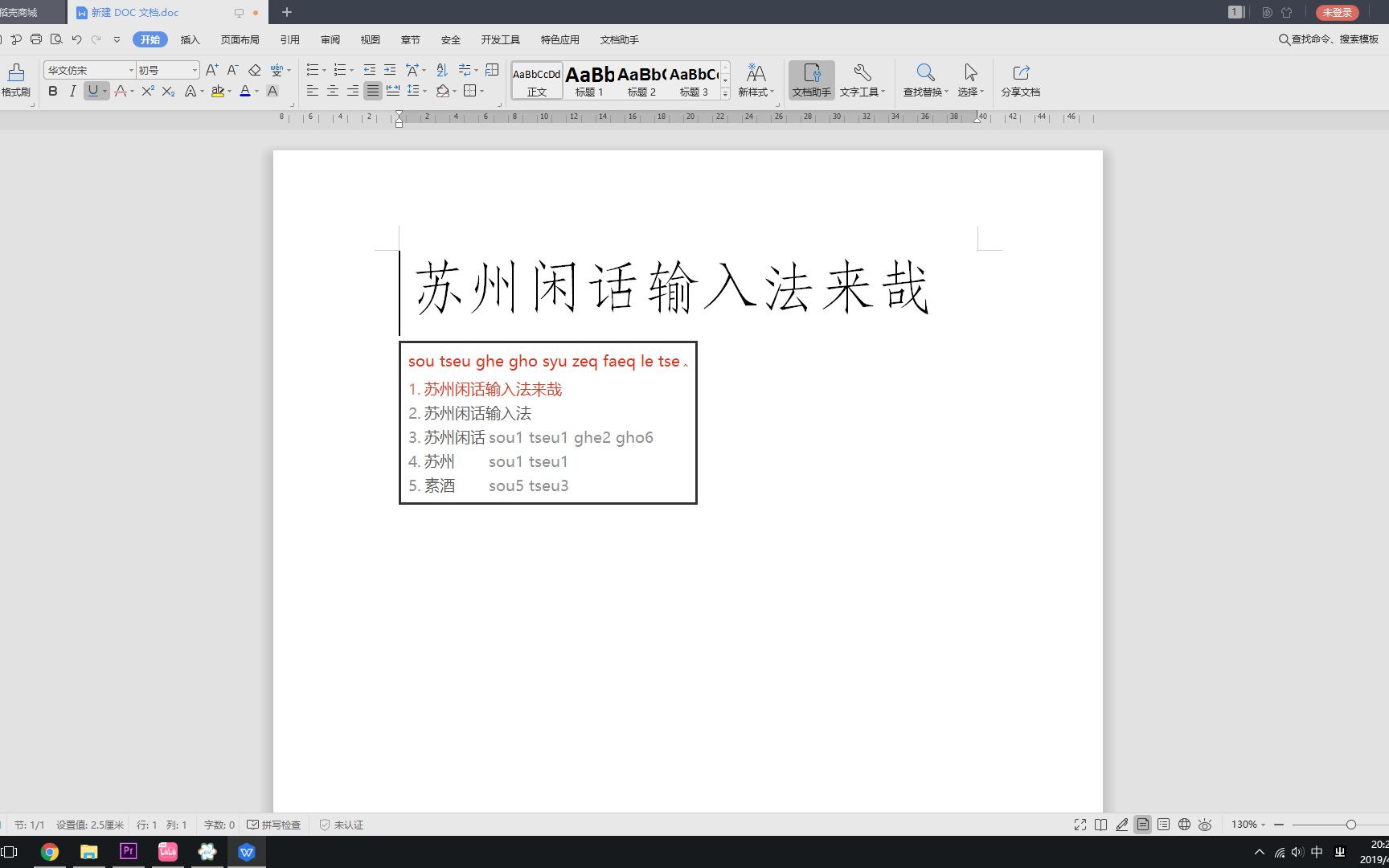Apply 标题 2 style

pyautogui.click(x=641, y=80)
